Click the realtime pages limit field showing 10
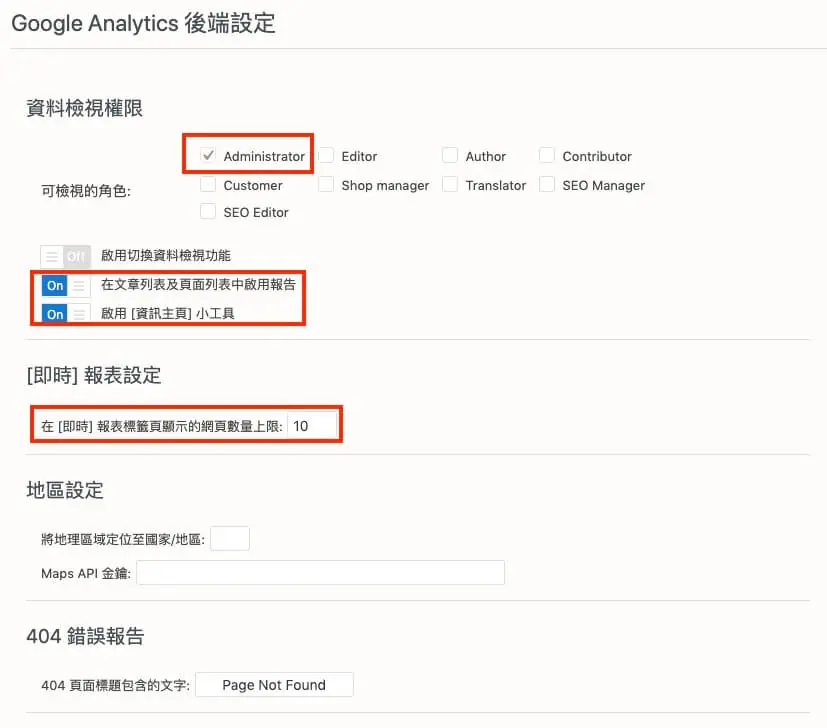Viewport: 827px width, 728px height. pyautogui.click(x=312, y=426)
